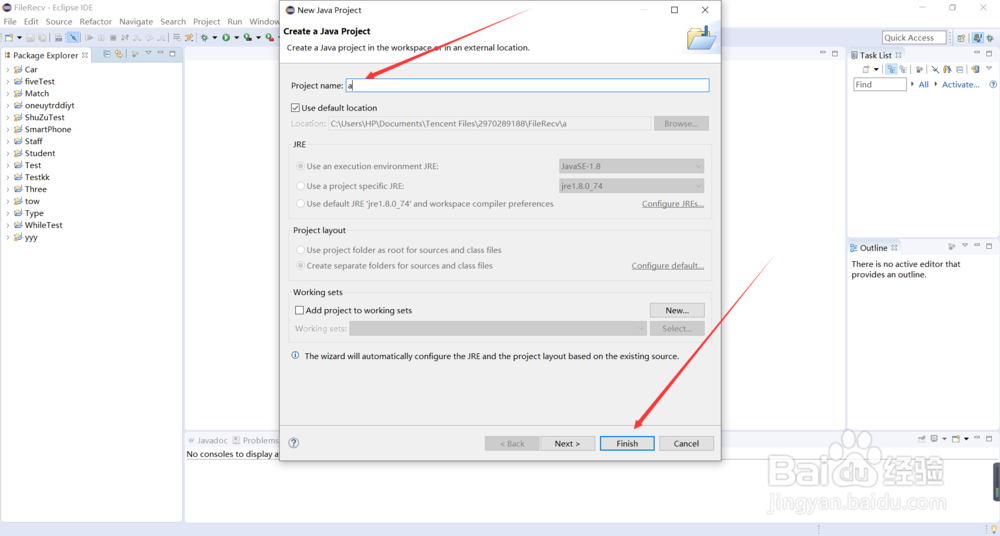Select Use project folder as root radio
Screen dimensions: 1000x536
pos(300,249)
